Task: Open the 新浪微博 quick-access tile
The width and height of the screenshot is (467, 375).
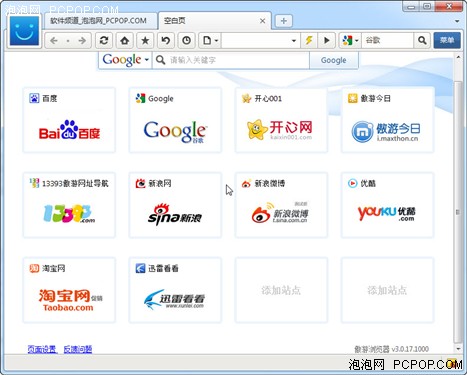Action: coord(281,205)
